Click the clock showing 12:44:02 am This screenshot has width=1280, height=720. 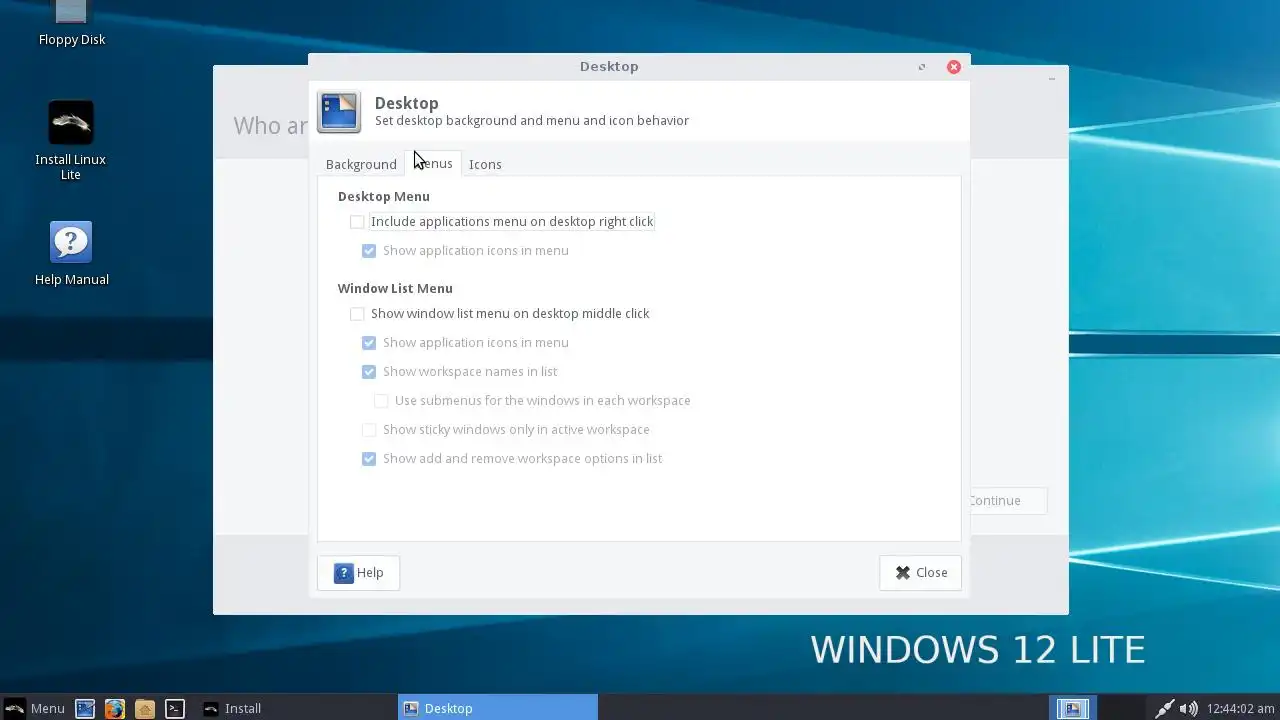coord(1240,708)
